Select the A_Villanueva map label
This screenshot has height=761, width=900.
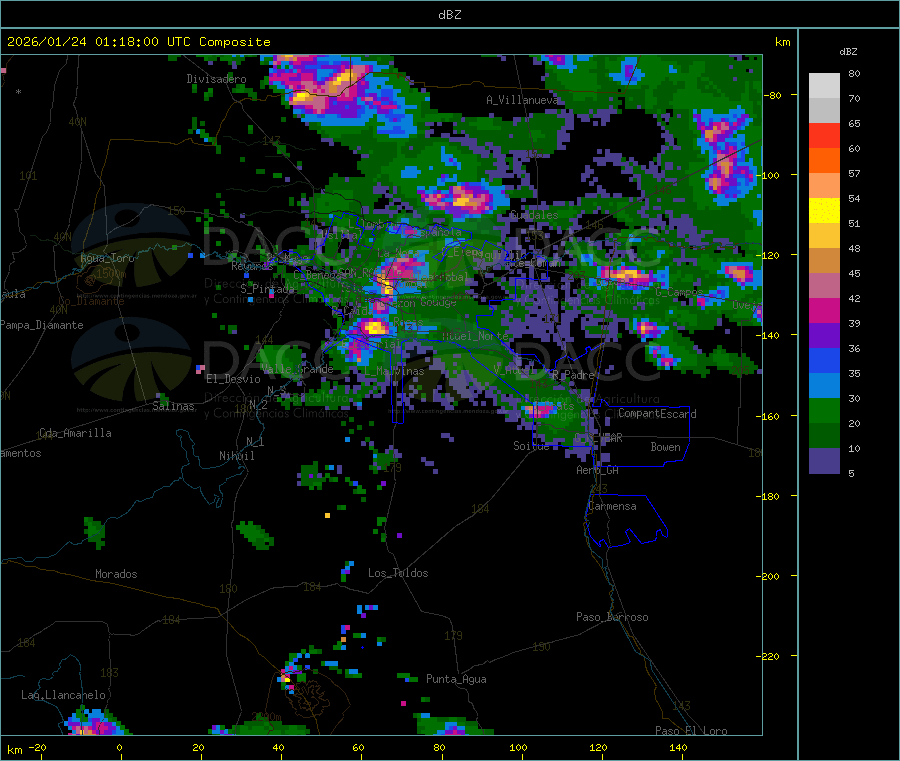[522, 100]
